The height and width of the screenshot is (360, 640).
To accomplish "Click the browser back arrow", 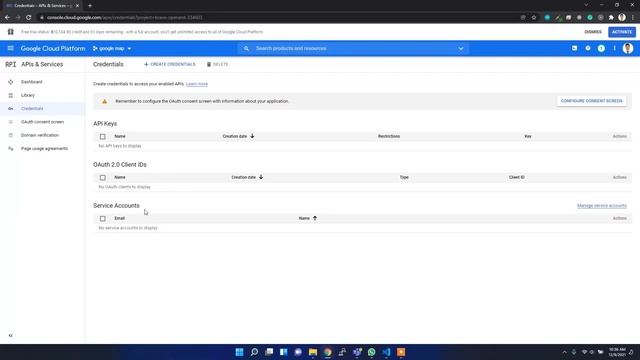I will tap(7, 18).
